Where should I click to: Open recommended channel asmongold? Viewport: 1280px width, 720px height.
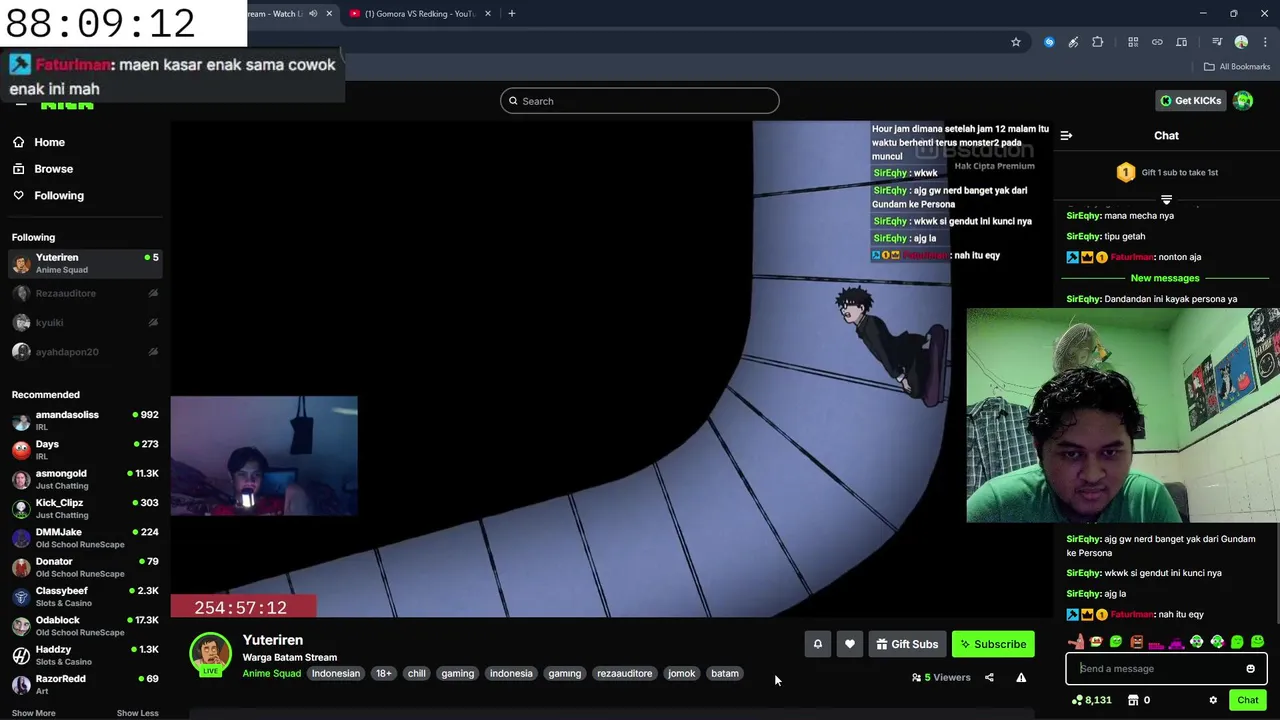point(85,479)
